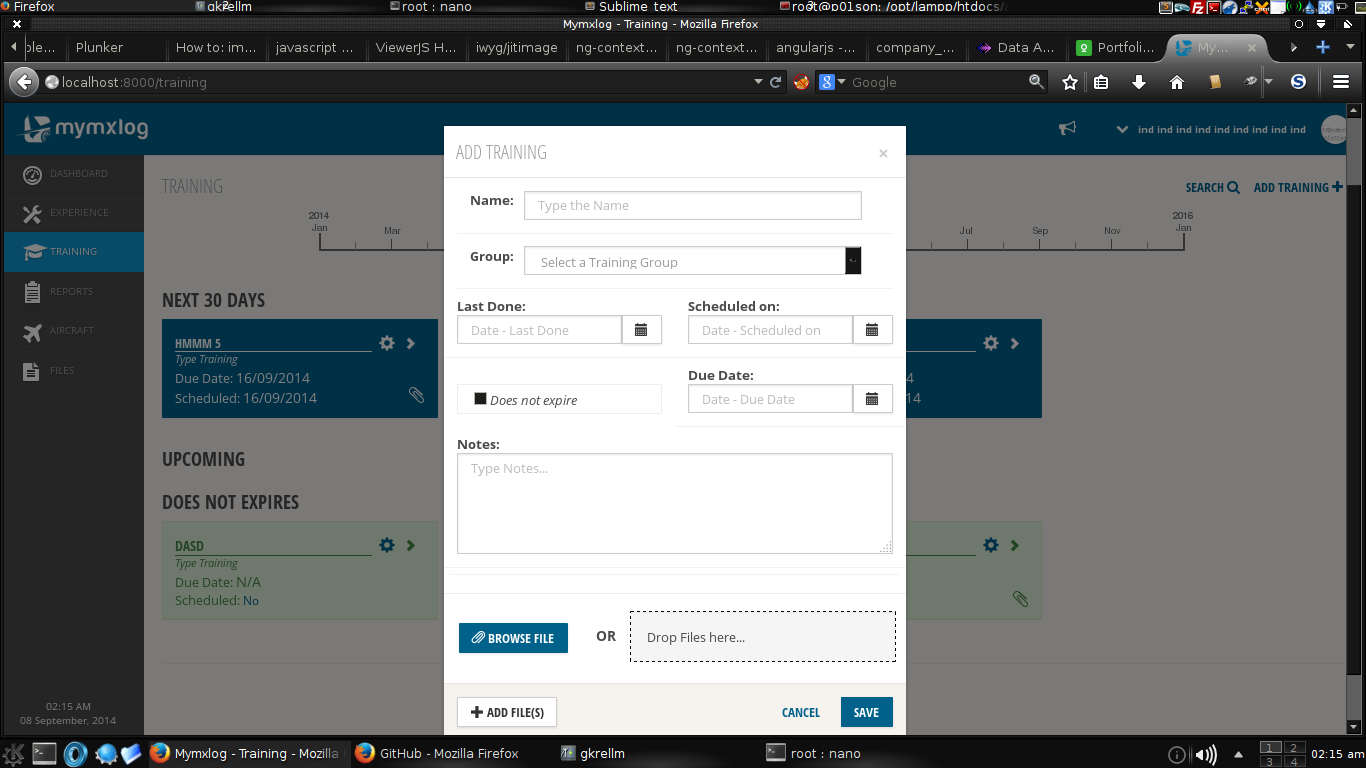This screenshot has width=1366, height=768.
Task: Click the megaphone announcements icon in header
Action: point(1068,128)
